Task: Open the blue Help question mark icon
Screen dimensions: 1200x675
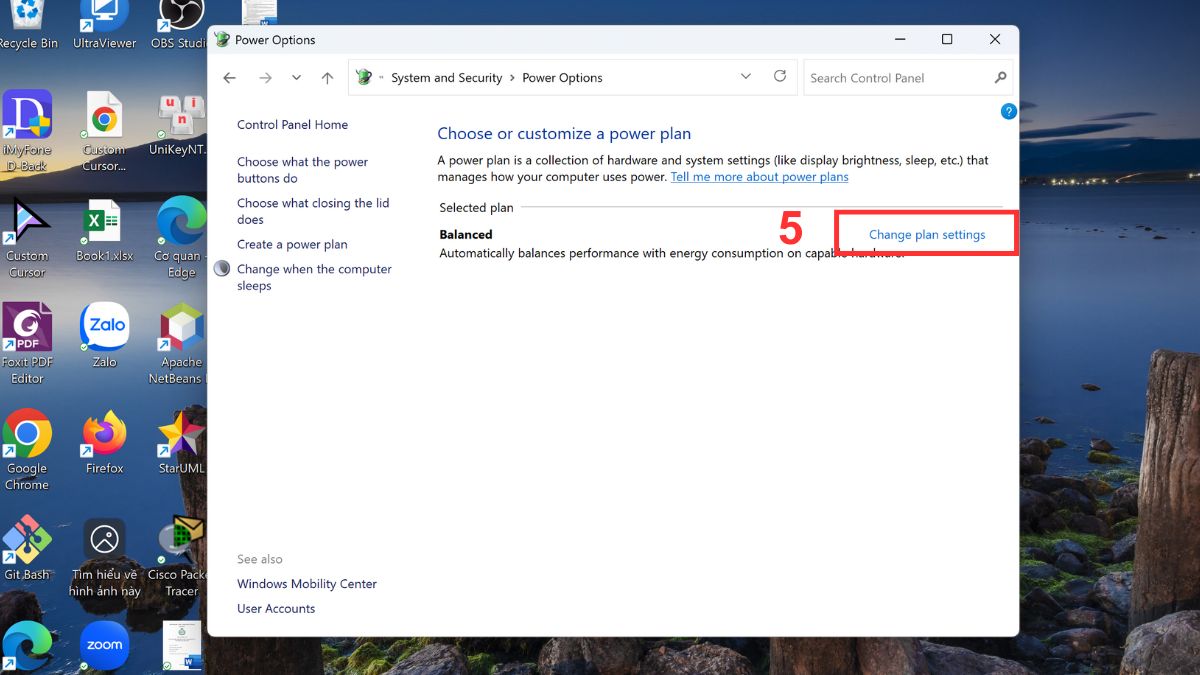Action: click(1008, 111)
